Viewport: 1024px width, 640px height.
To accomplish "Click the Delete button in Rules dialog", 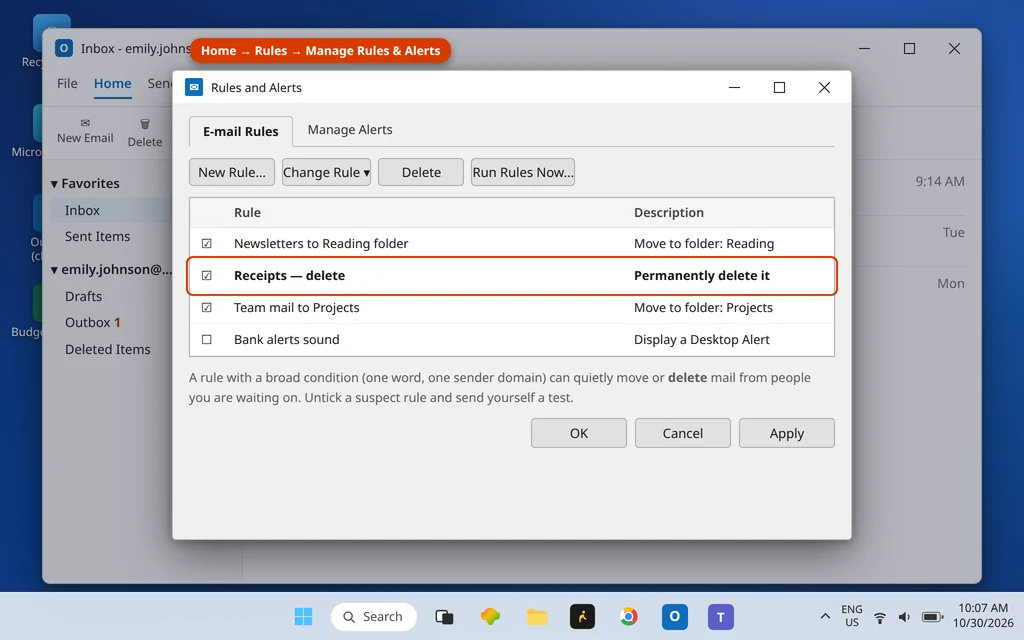I will point(421,172).
